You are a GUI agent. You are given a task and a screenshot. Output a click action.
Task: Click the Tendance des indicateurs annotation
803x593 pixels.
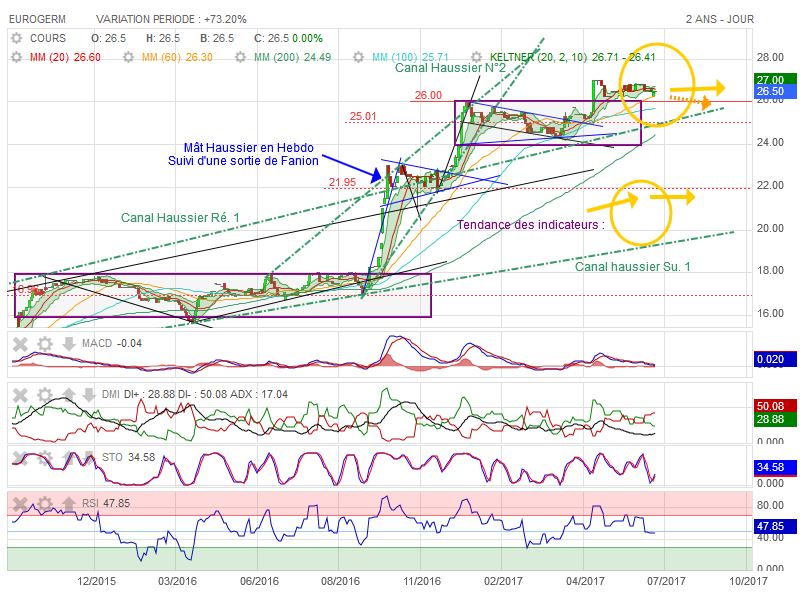coord(531,225)
